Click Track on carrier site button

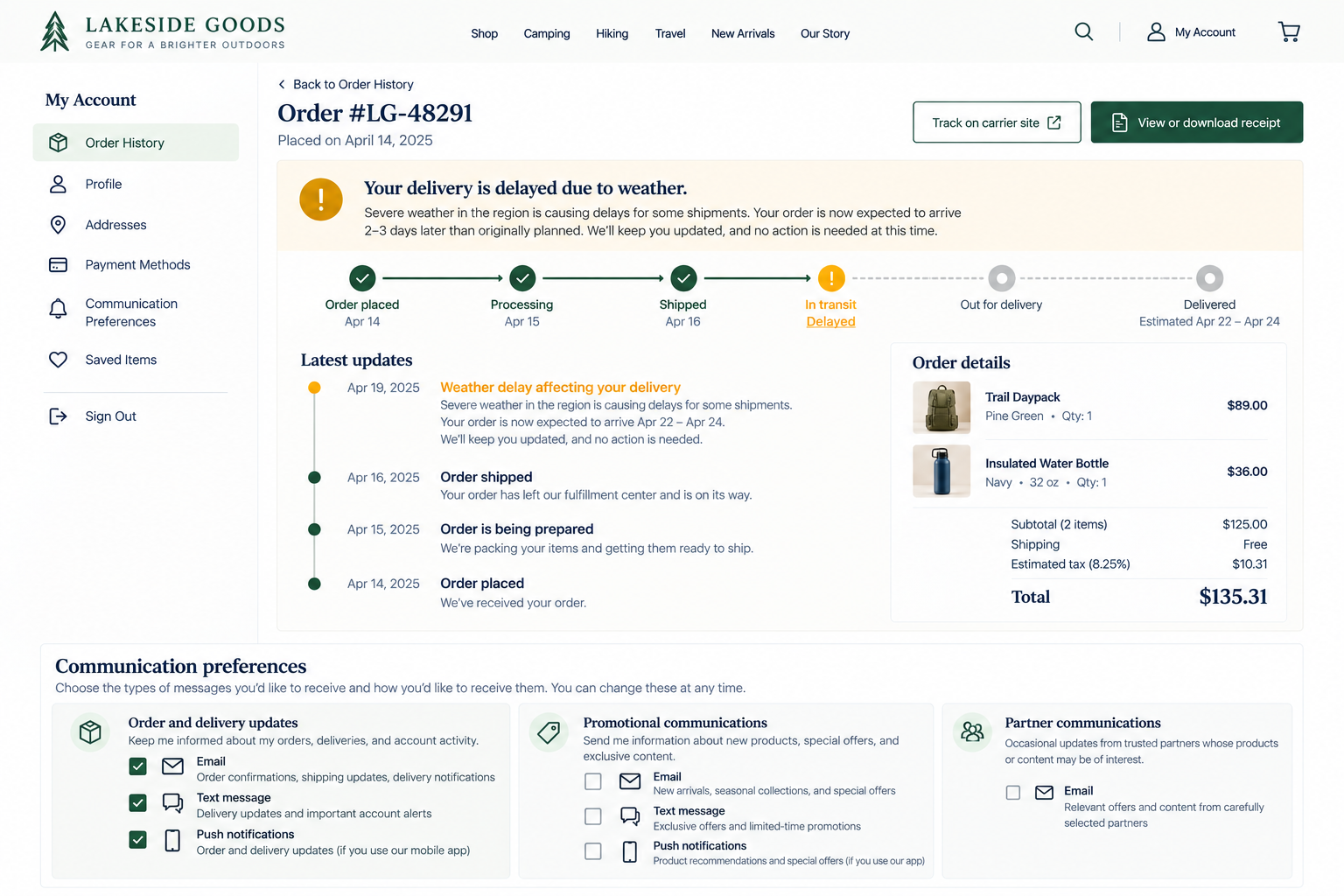[997, 122]
